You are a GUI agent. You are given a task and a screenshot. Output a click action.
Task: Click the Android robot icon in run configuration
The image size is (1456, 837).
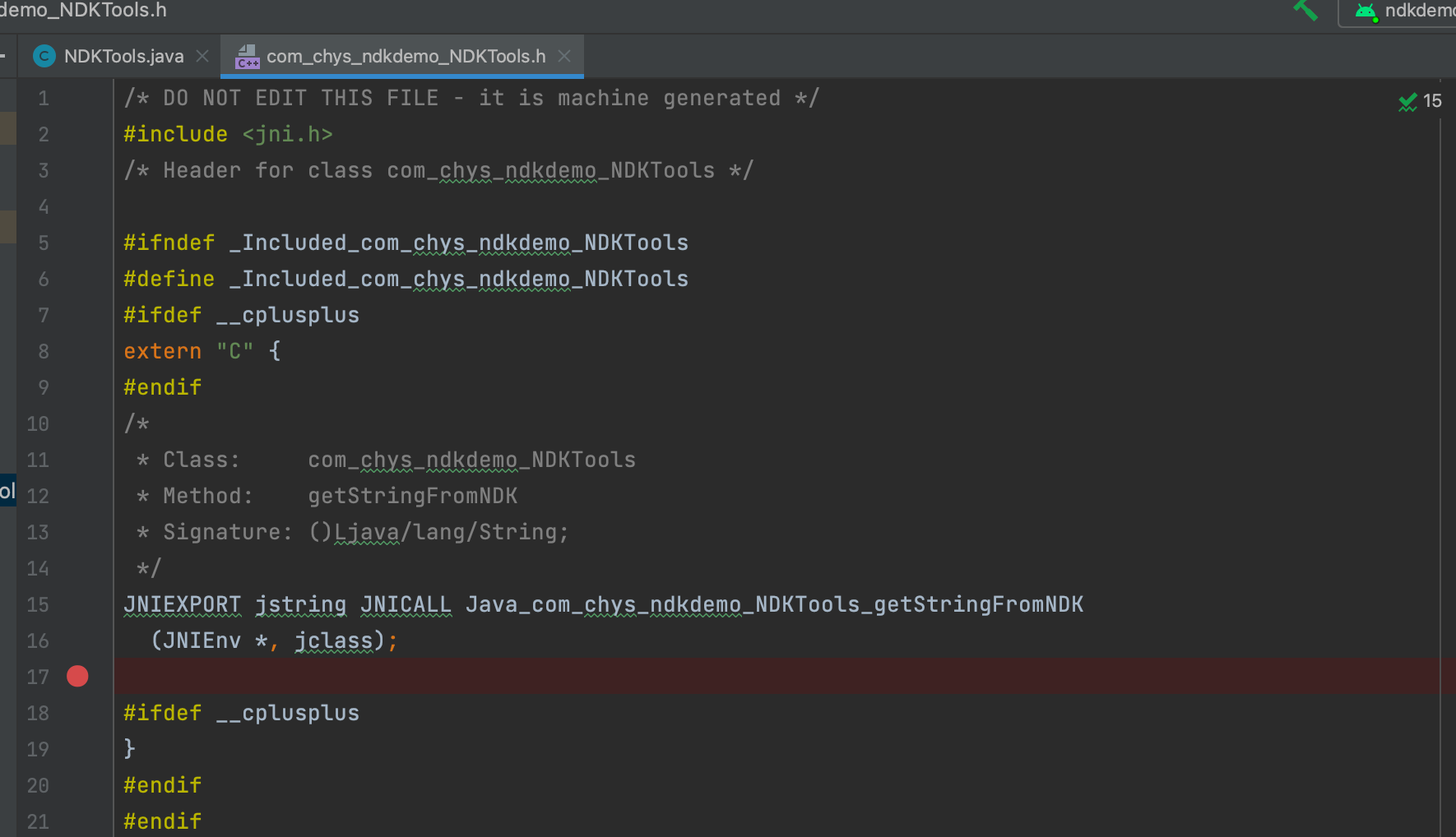[x=1366, y=12]
